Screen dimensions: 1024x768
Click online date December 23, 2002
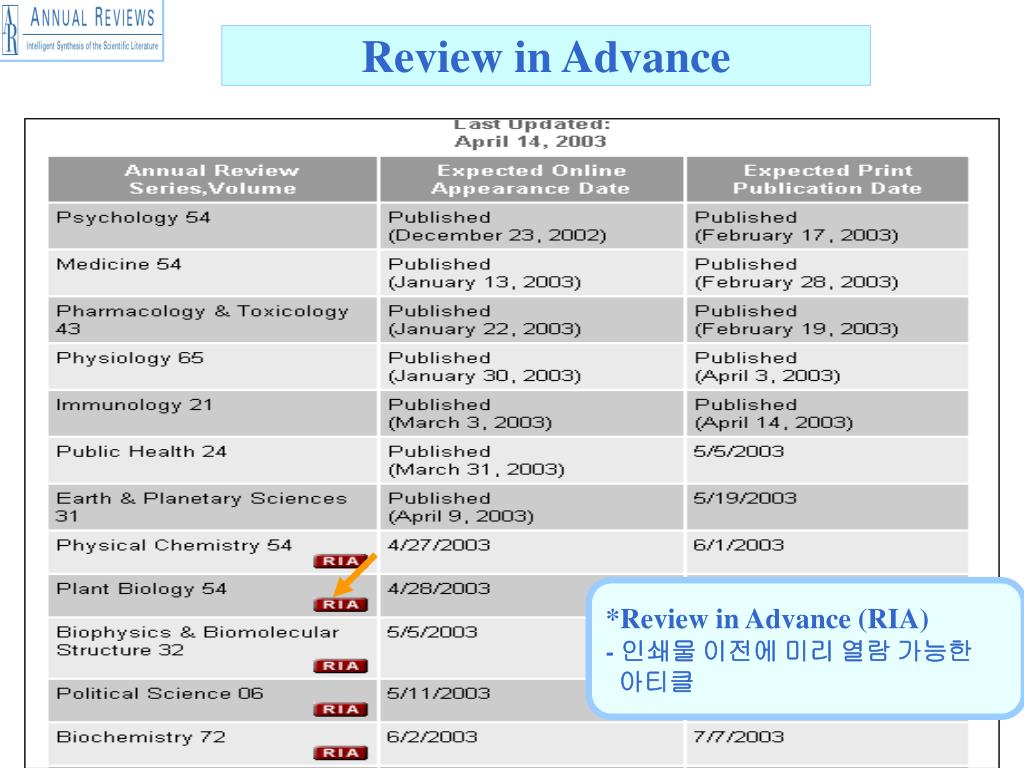click(497, 236)
